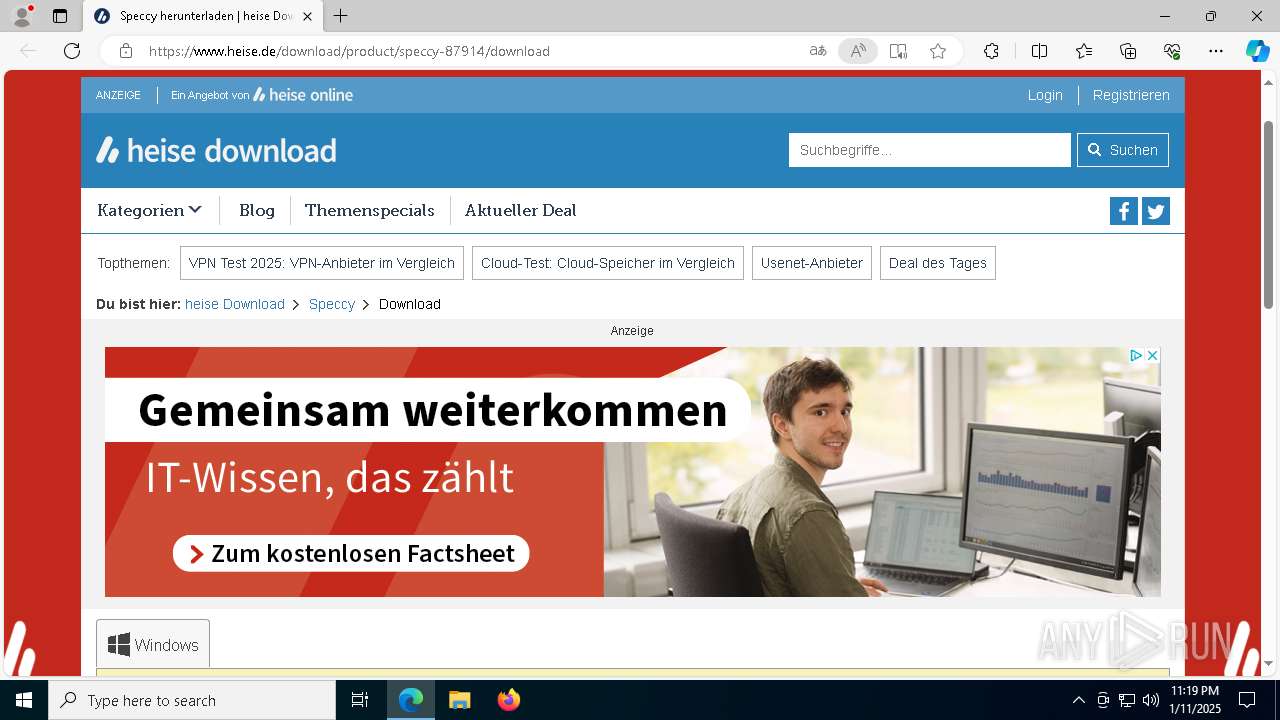Screen dimensions: 1280x720
Task: Open Collections icon
Action: (1128, 51)
